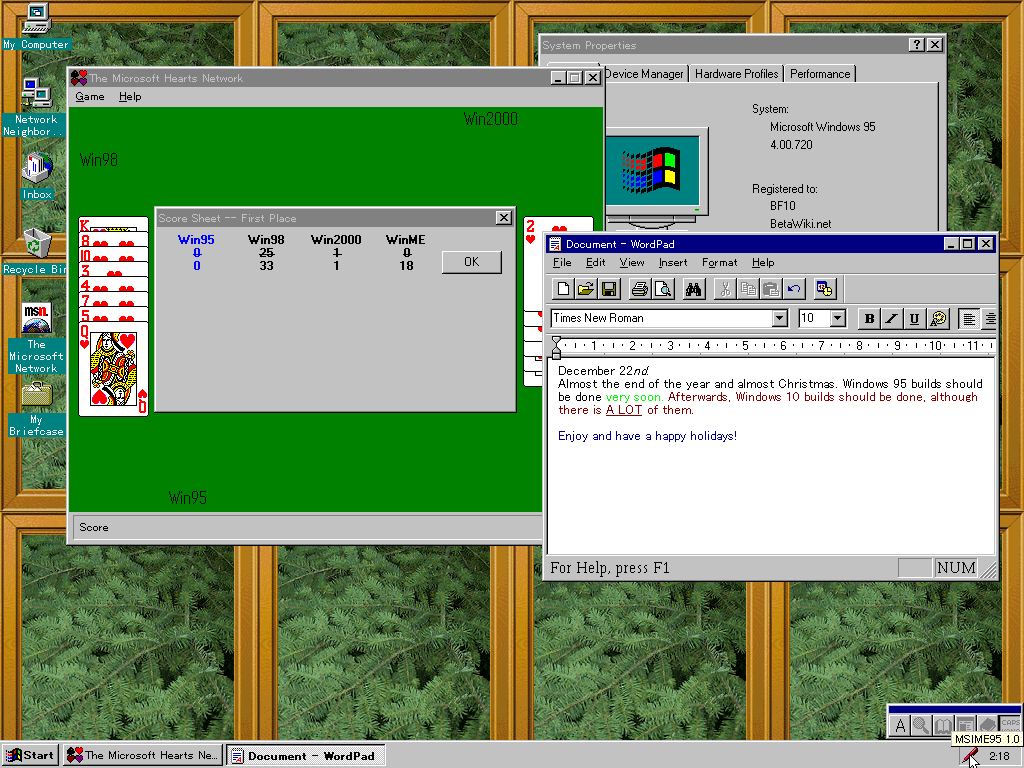Switch to Hearts via its taskbar button
1024x768 pixels.
coord(143,756)
